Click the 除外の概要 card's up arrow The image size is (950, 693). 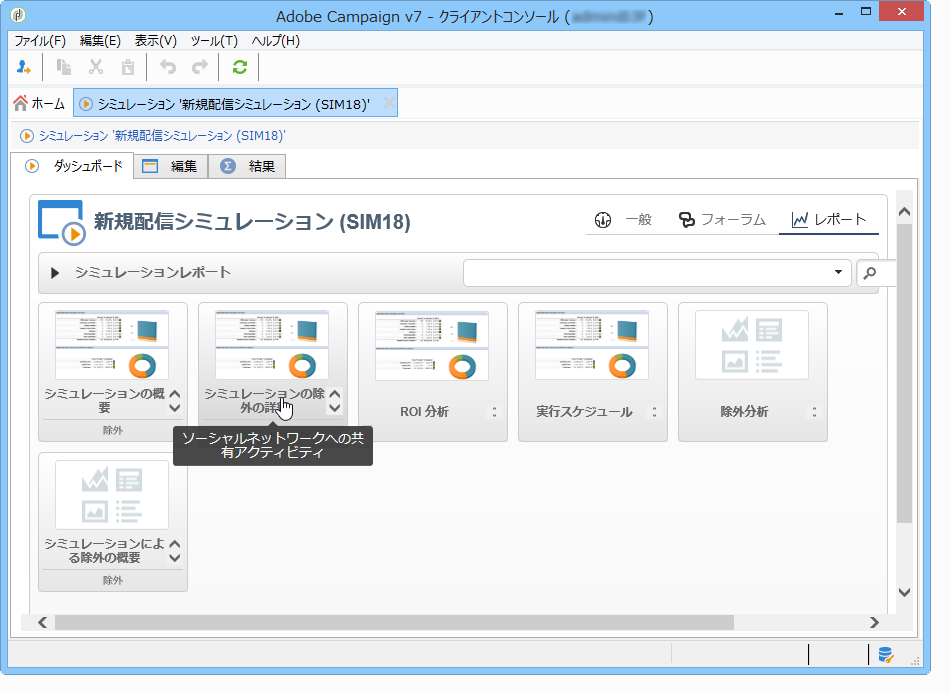pyautogui.click(x=175, y=543)
